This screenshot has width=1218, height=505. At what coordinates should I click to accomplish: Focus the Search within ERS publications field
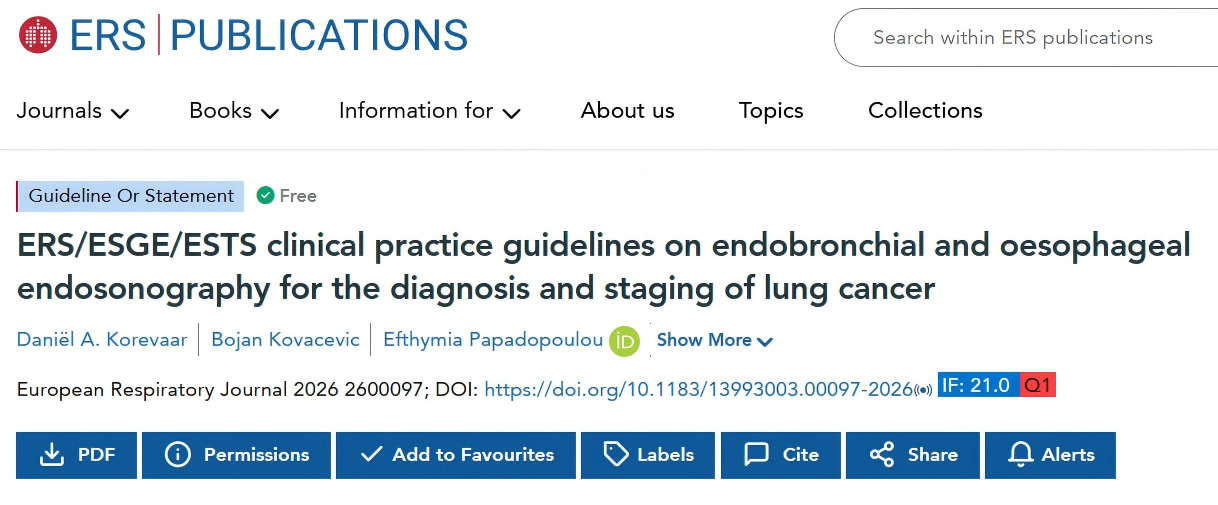coord(1026,38)
